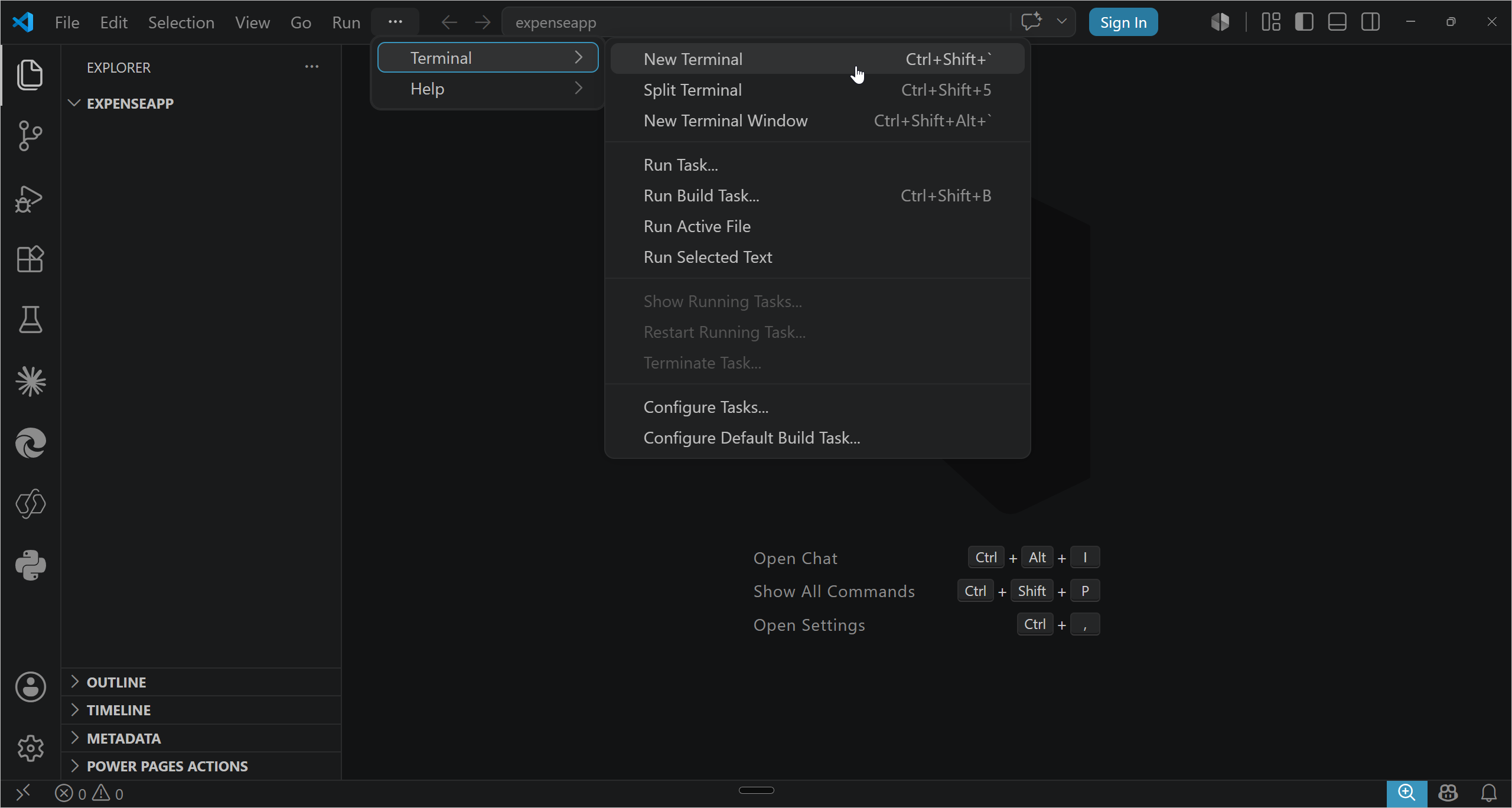This screenshot has width=1512, height=808.
Task: Choose Run Build Task...
Action: point(817,196)
